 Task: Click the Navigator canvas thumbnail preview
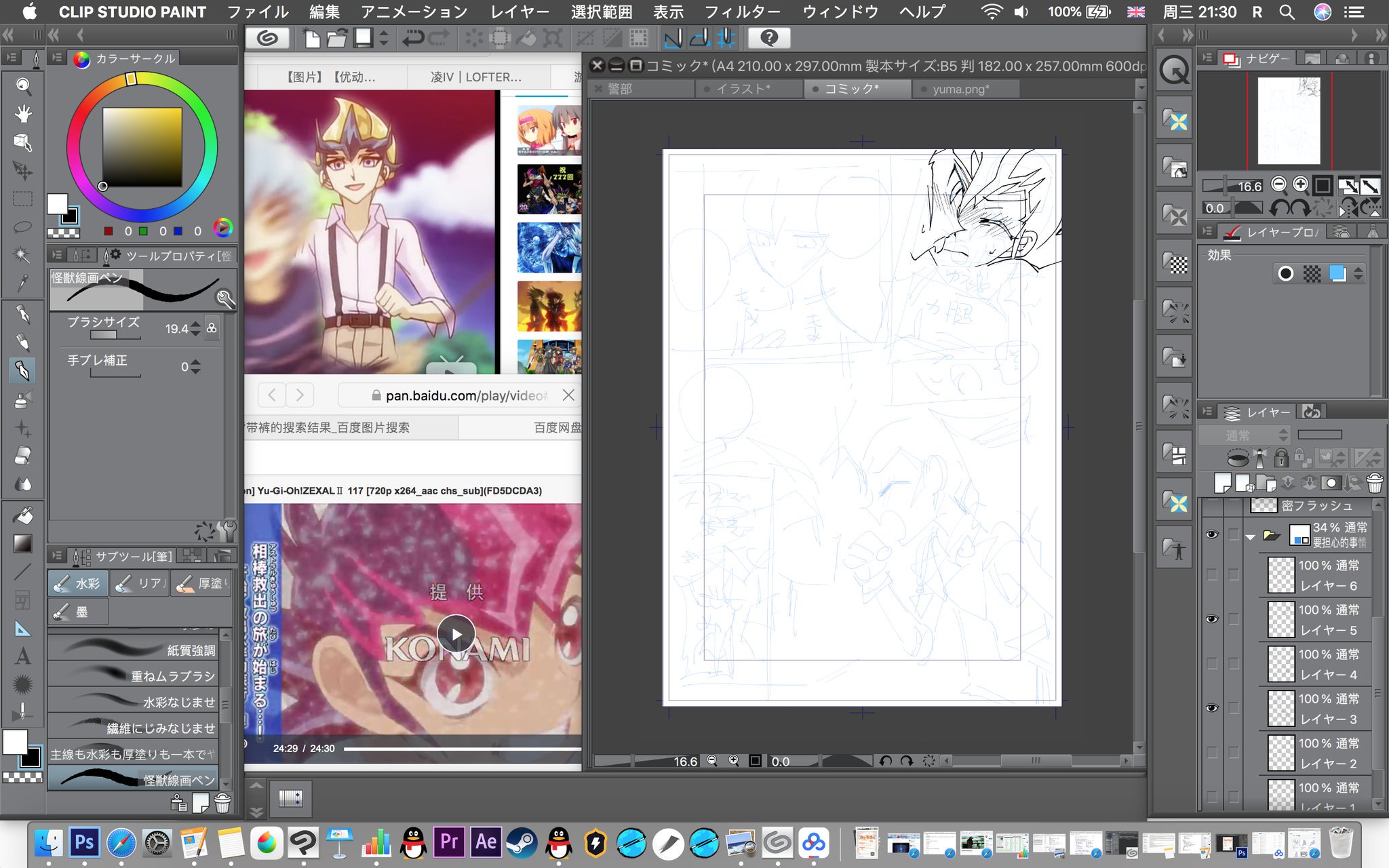[x=1289, y=121]
